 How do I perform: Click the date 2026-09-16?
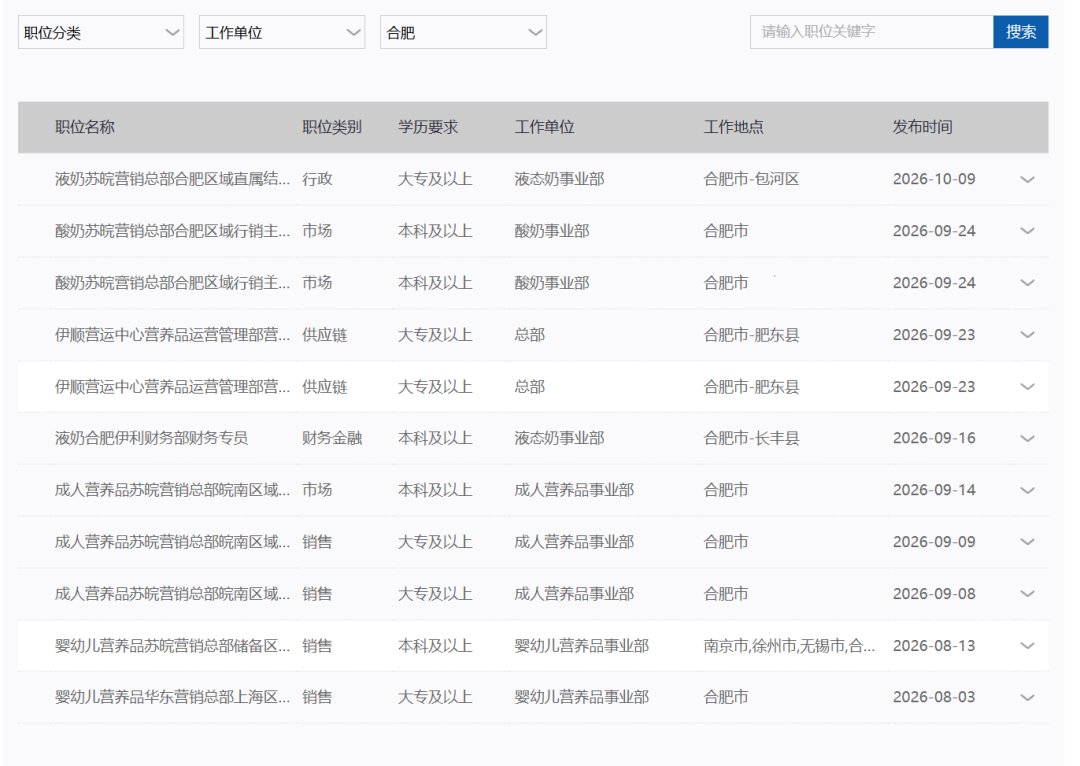(934, 438)
